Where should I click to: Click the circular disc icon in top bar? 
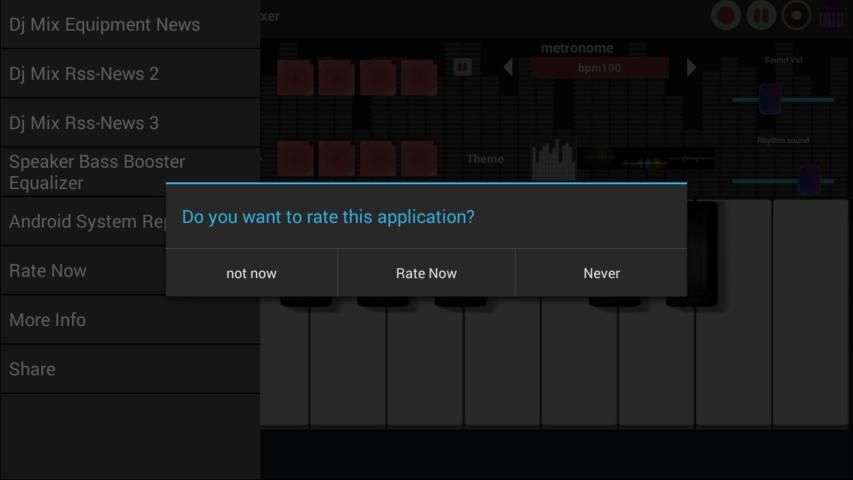pos(796,15)
